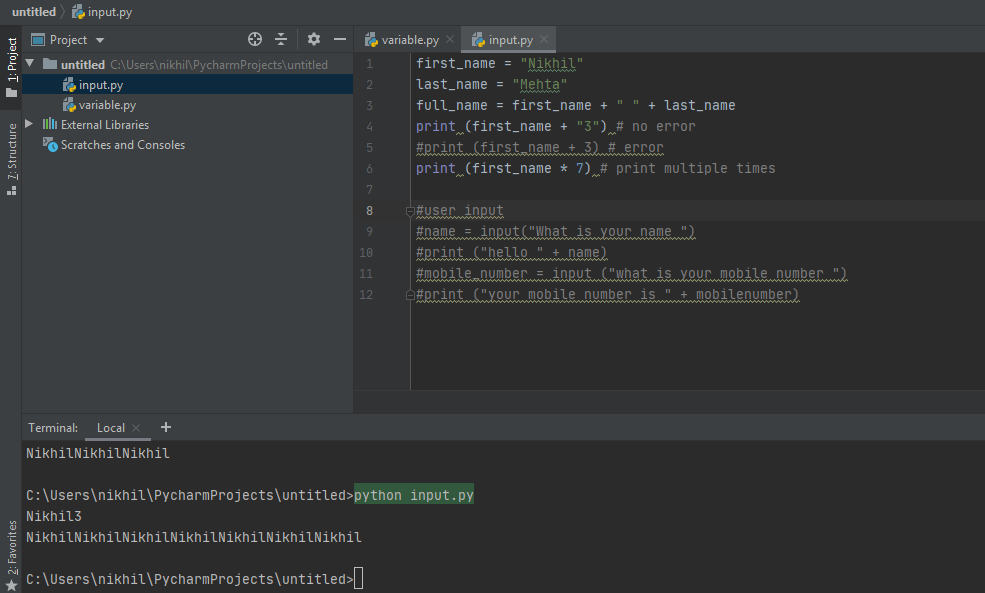The image size is (985, 593).
Task: Click 'Nikhil3' terminal output
Action: coord(53,516)
